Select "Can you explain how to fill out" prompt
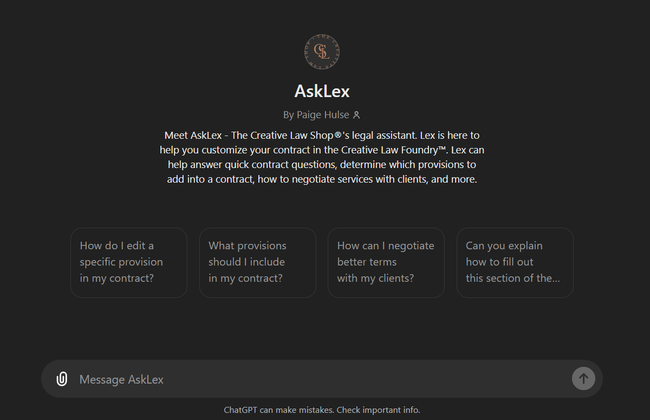 pos(514,262)
